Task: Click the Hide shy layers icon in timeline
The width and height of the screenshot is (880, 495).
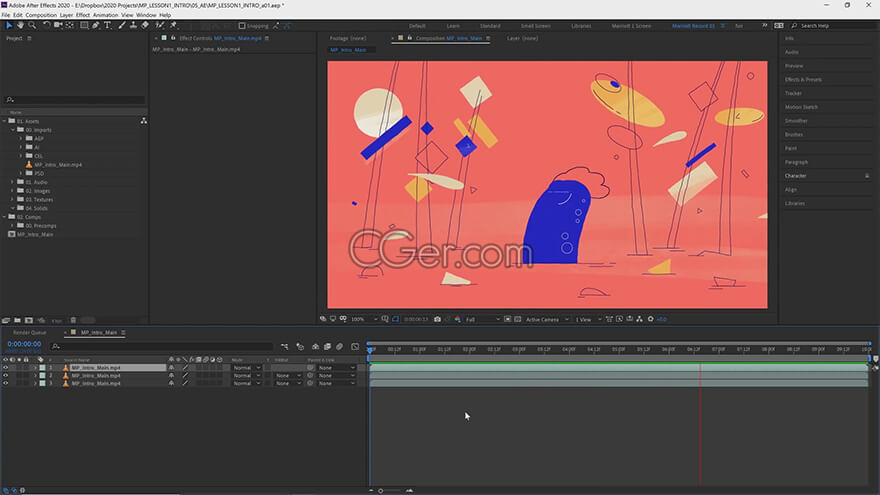Action: point(315,347)
